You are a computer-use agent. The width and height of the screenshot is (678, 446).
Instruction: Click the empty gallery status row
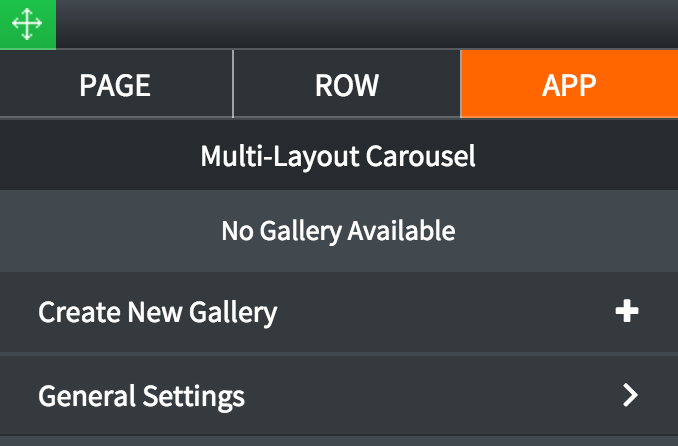click(x=338, y=232)
